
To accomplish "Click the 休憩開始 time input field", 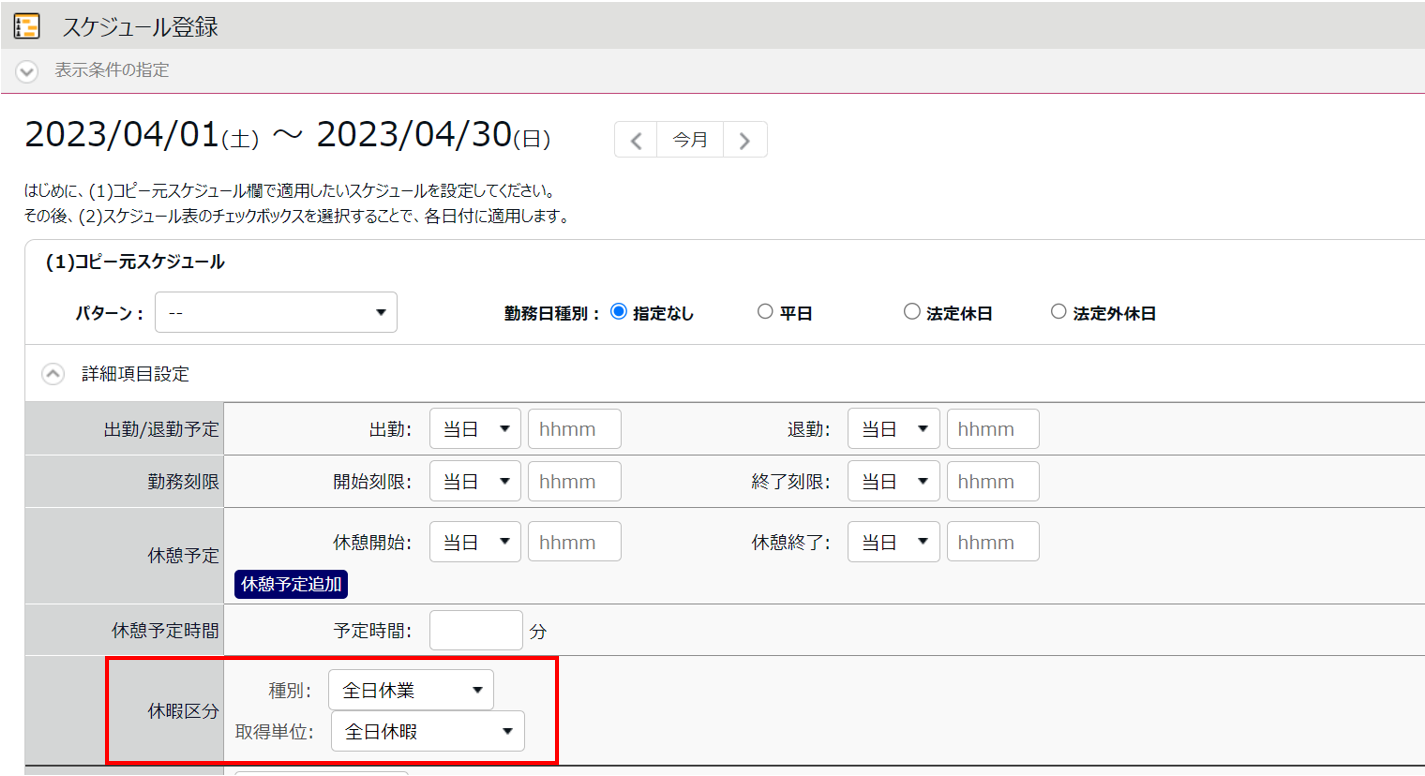I will click(x=574, y=542).
